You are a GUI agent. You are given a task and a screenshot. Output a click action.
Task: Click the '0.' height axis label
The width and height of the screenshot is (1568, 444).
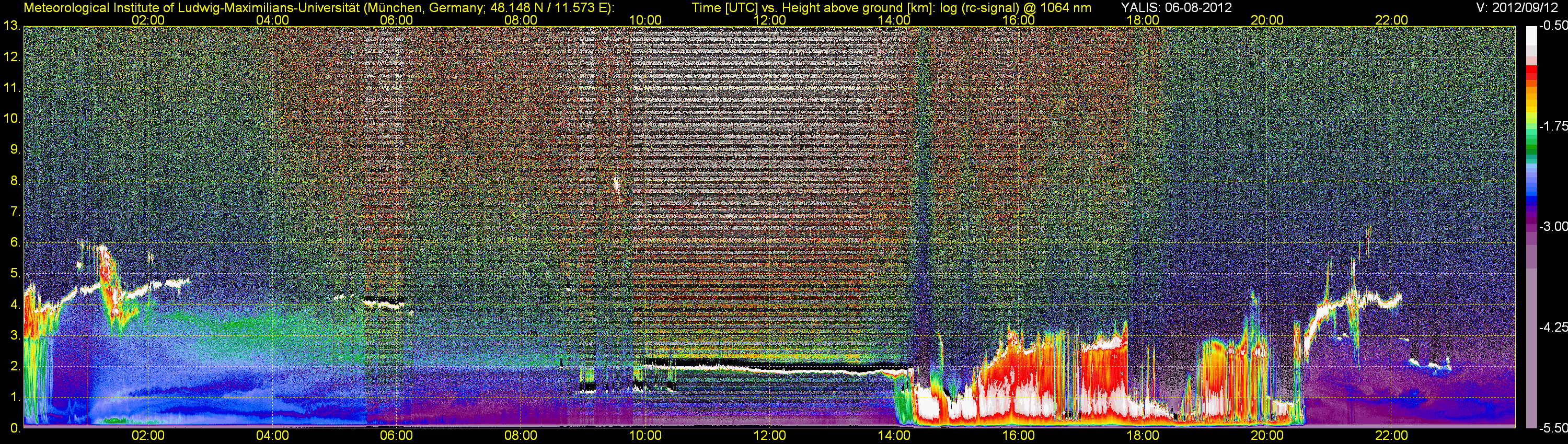click(x=15, y=428)
